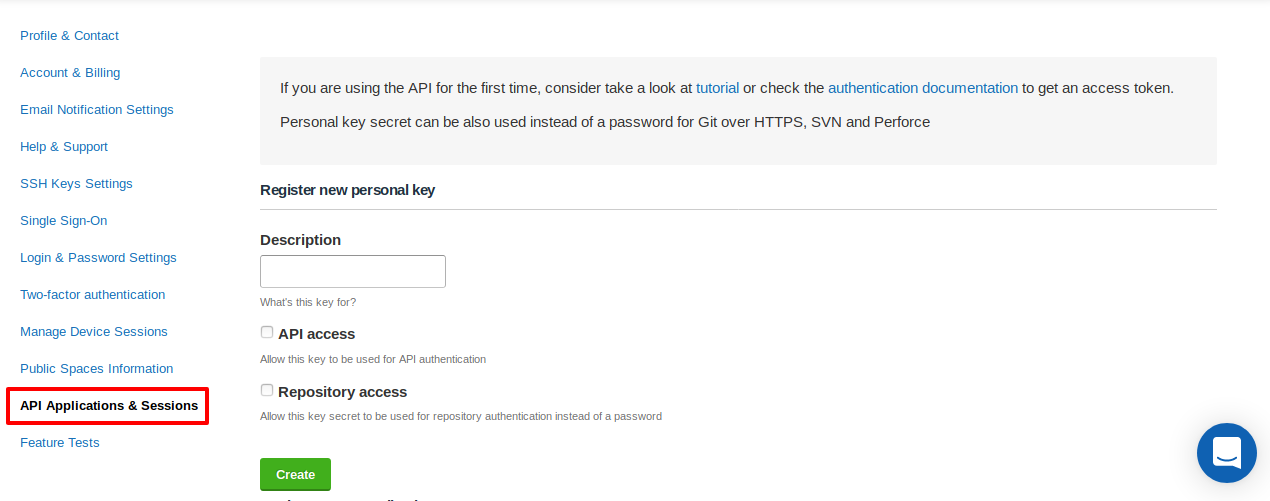
Task: Open Account & Billing page
Action: (70, 73)
